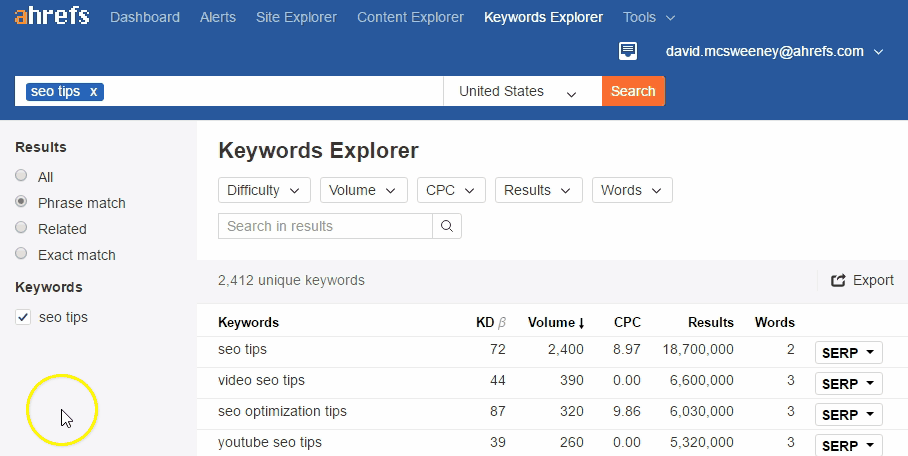Switch to Site Explorer

pos(296,17)
